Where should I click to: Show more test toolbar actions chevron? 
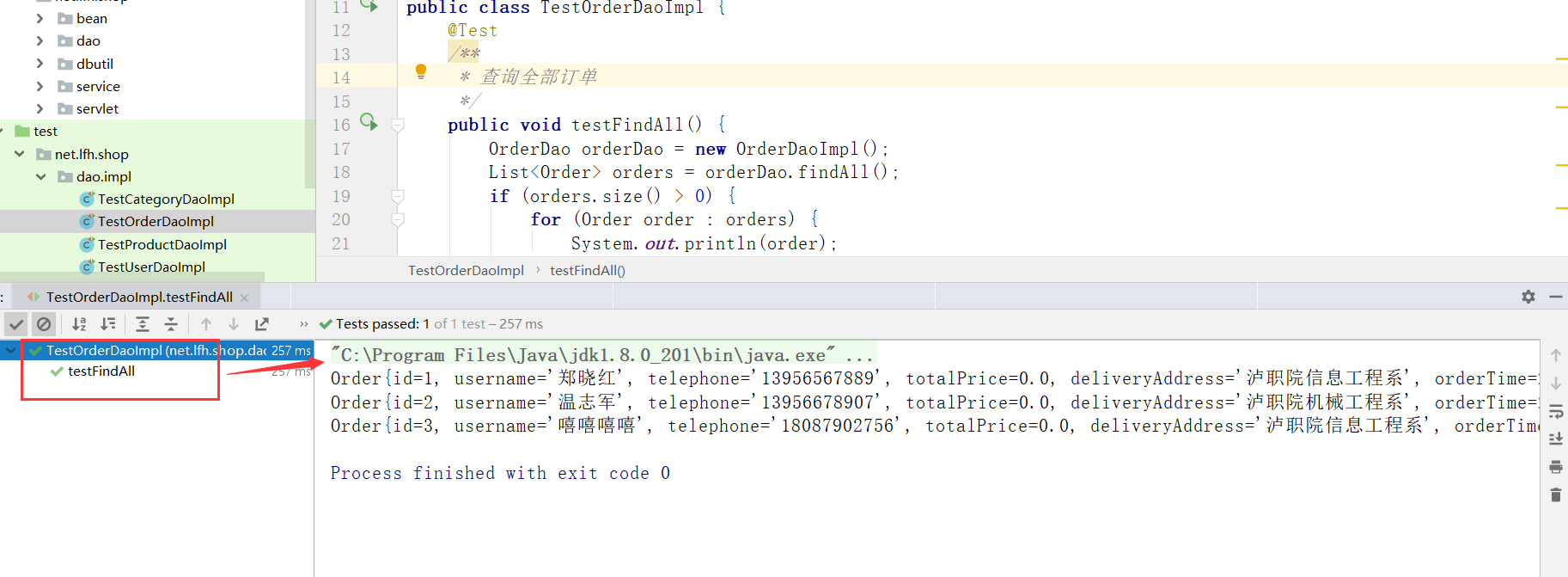click(x=304, y=324)
